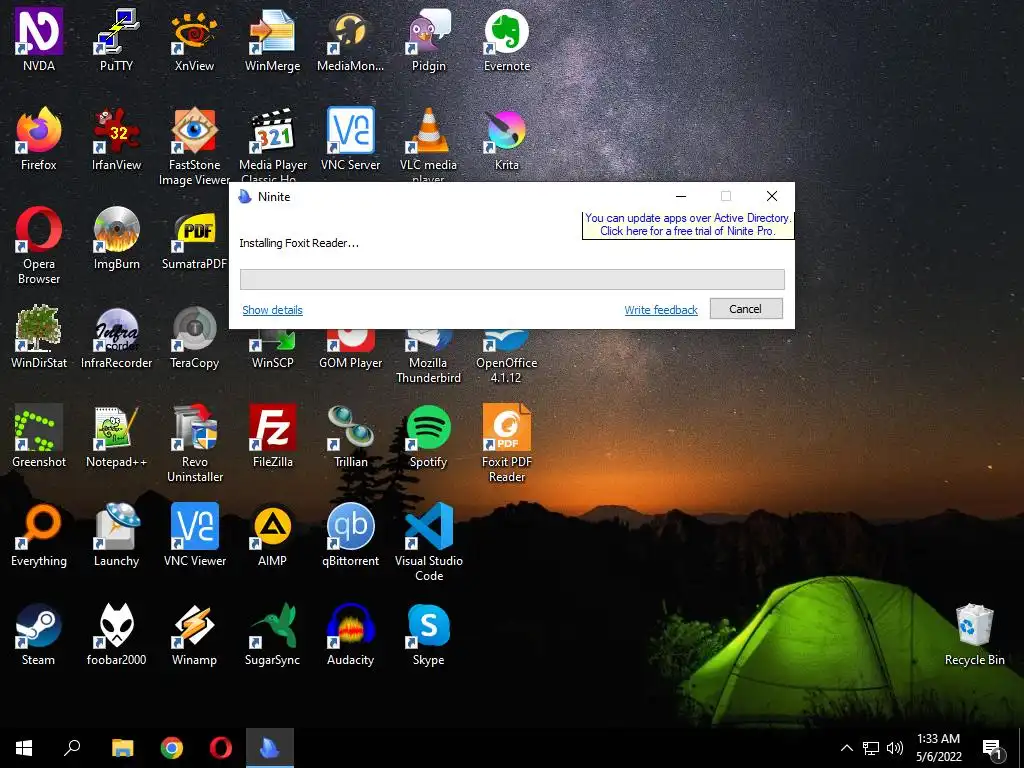This screenshot has height=768, width=1024.
Task: Select the WinSCP label
Action: pos(272,363)
